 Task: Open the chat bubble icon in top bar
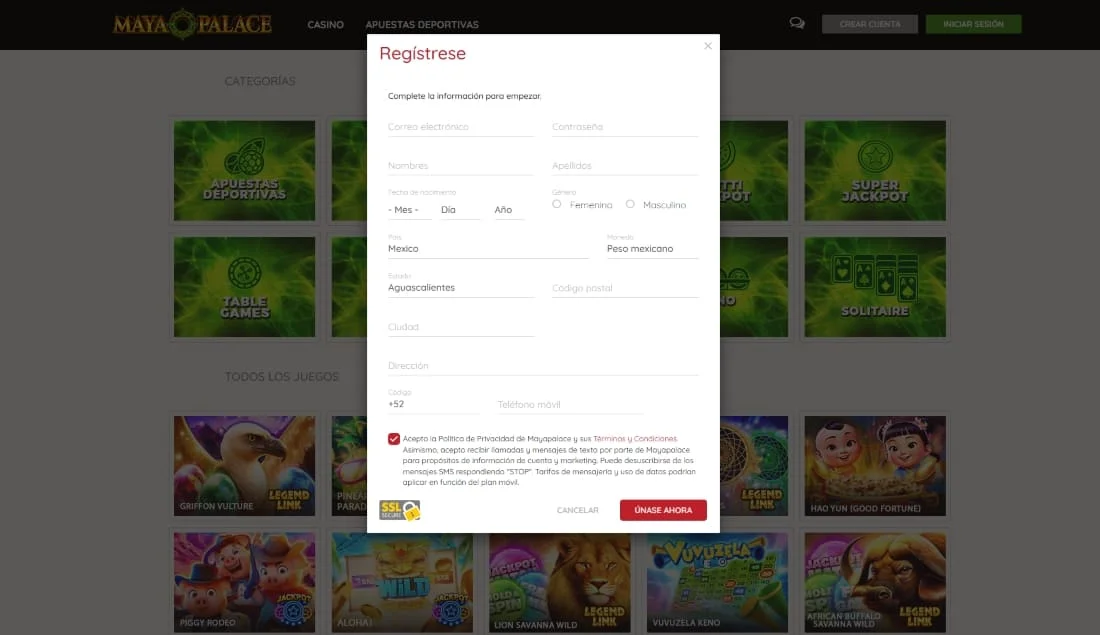pos(796,21)
